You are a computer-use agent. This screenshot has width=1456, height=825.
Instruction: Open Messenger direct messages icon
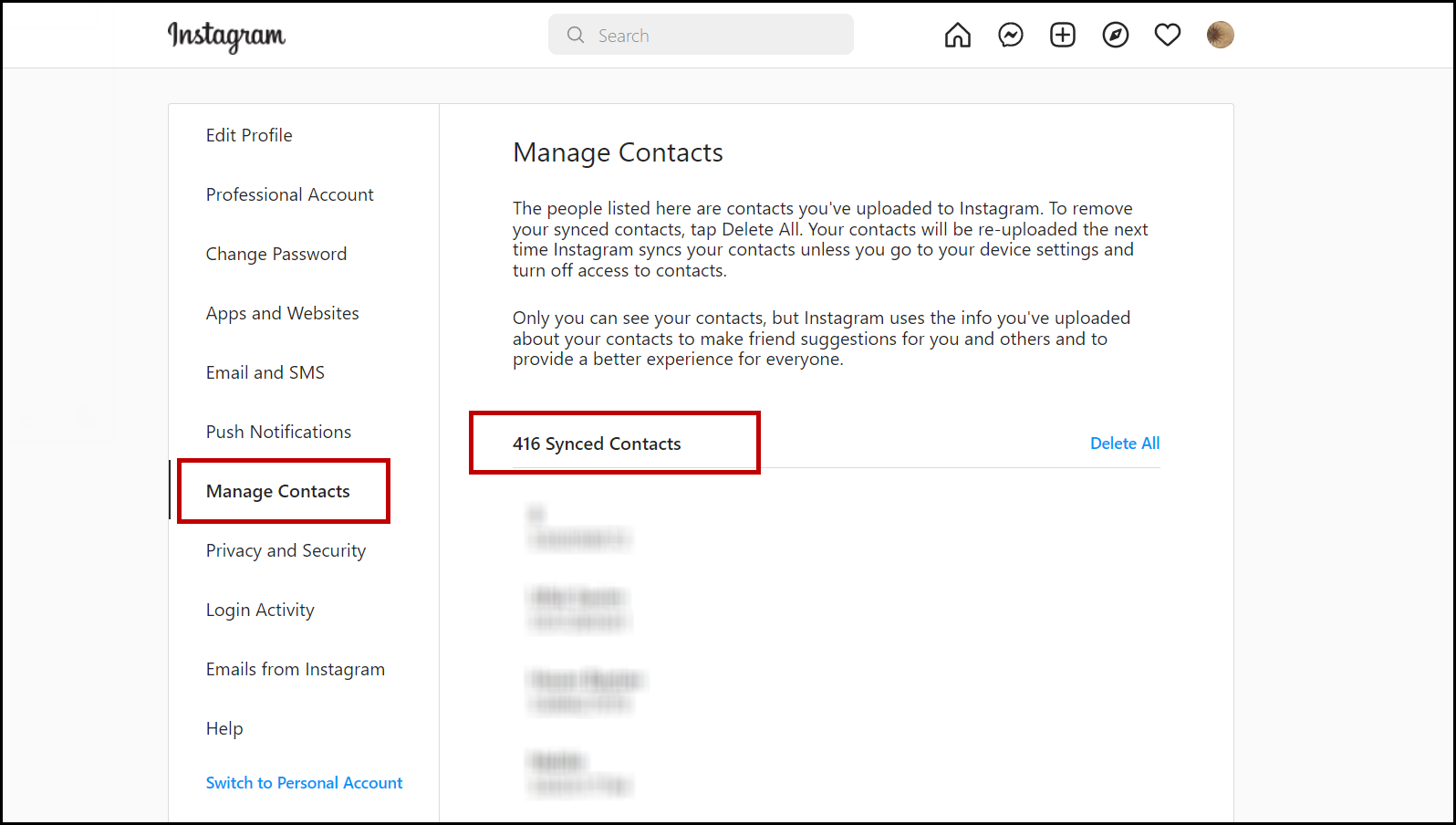point(1011,36)
